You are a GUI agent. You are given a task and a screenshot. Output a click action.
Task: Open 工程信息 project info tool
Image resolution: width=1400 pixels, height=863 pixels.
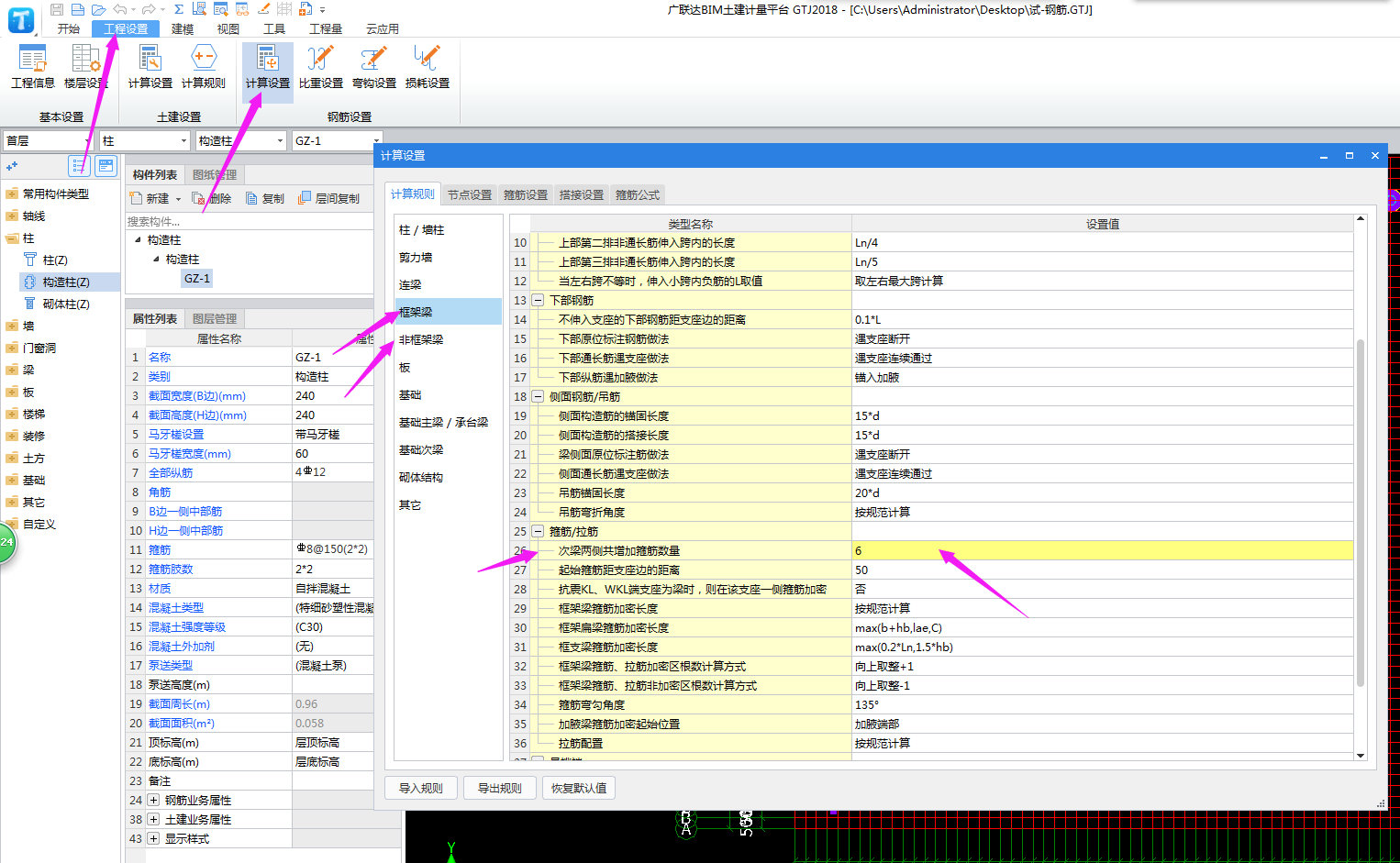[33, 67]
